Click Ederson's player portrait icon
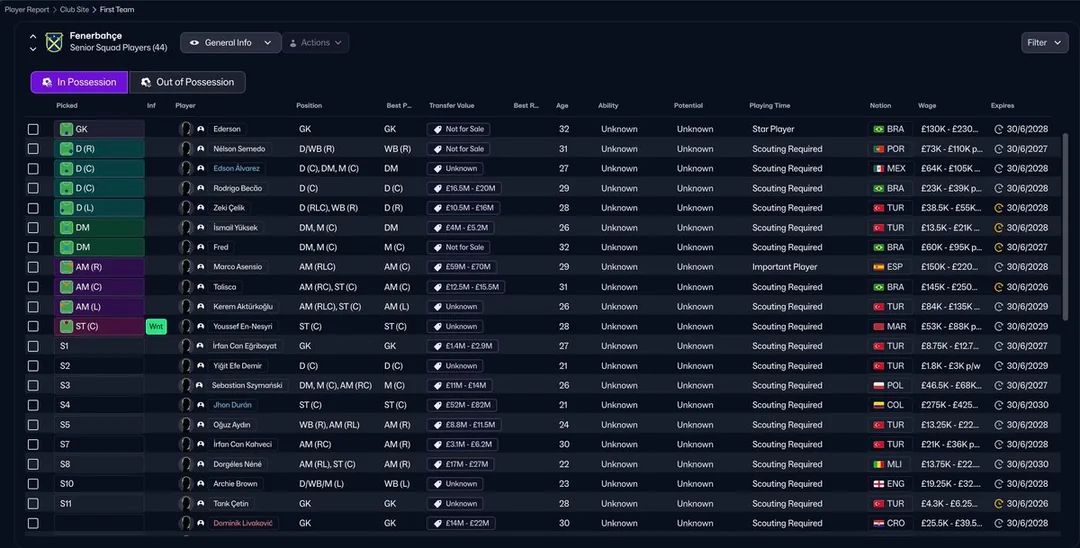 coord(185,129)
